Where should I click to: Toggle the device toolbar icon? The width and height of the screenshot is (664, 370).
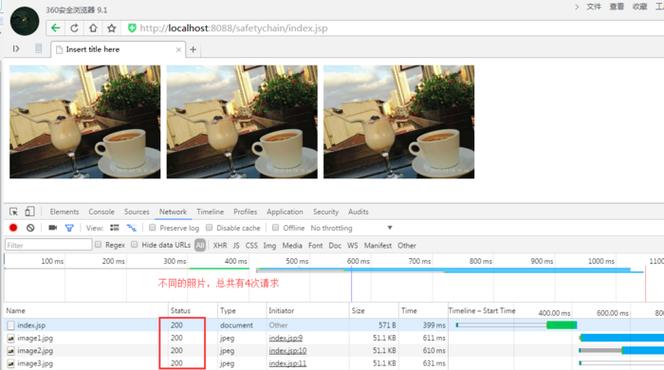[x=29, y=211]
